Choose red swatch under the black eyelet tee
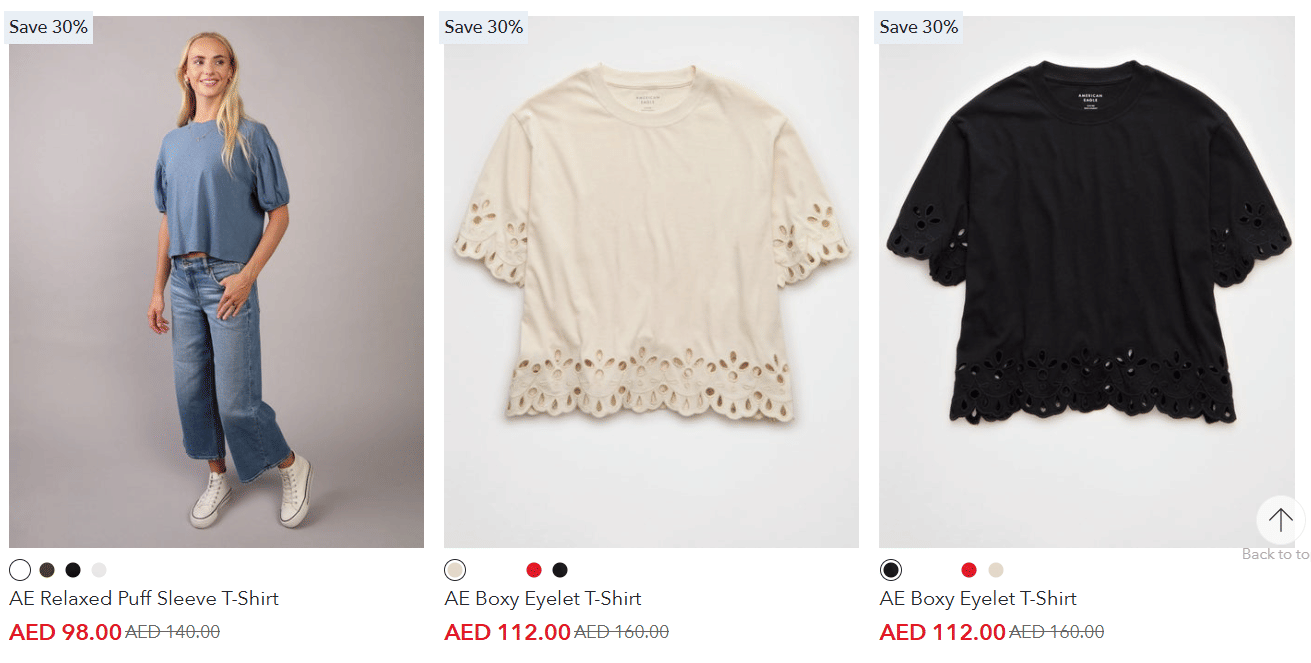The image size is (1311, 663). coord(969,570)
